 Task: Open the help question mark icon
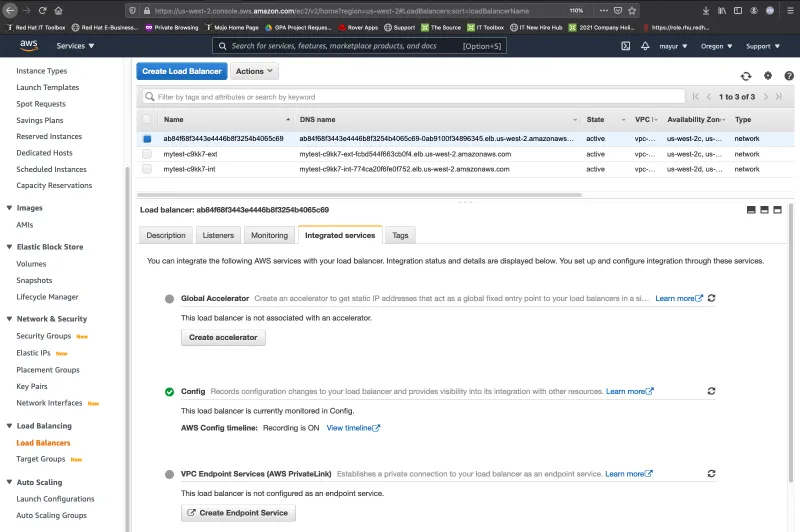[789, 76]
